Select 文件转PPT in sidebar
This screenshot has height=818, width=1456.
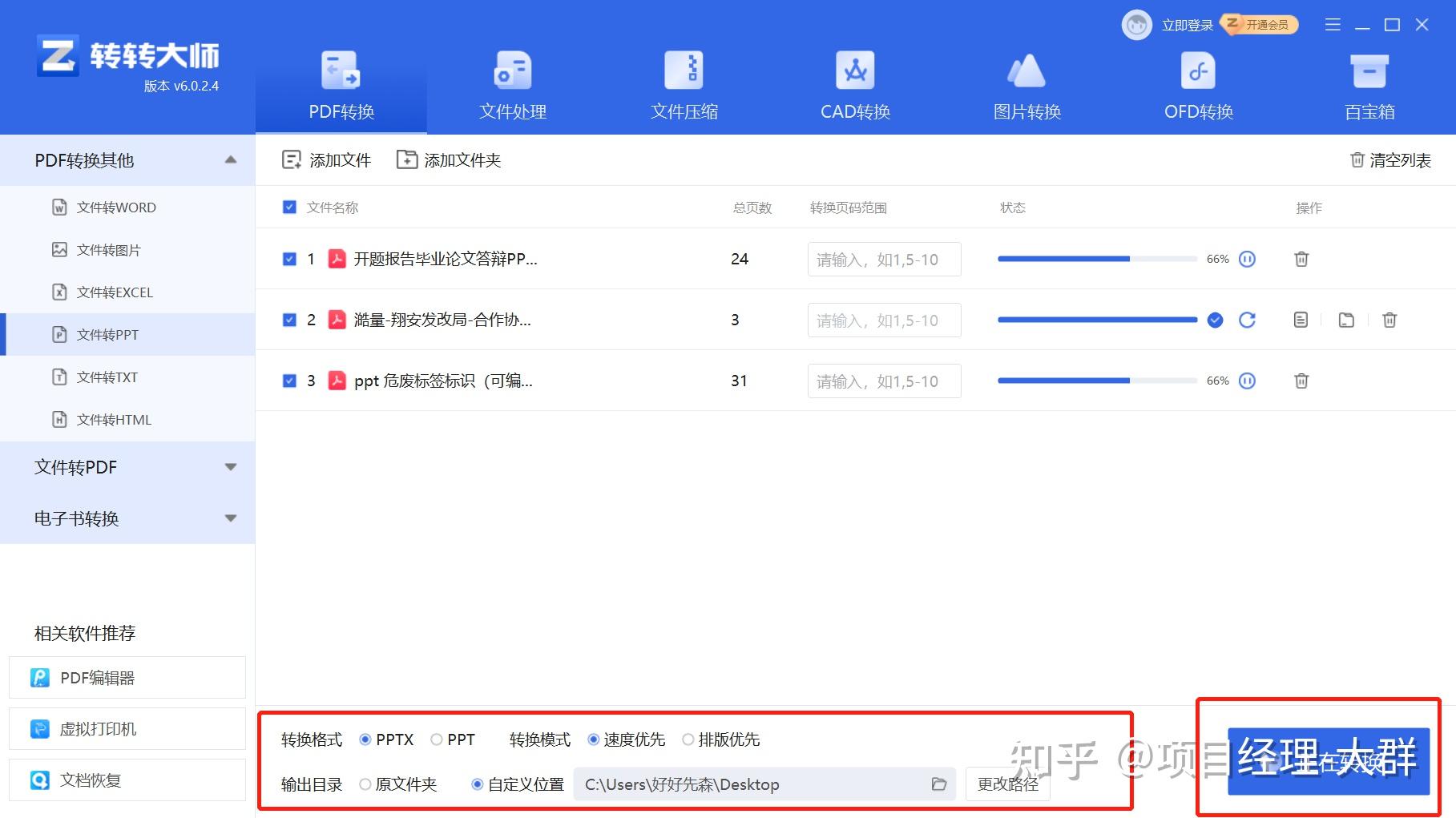click(127, 335)
